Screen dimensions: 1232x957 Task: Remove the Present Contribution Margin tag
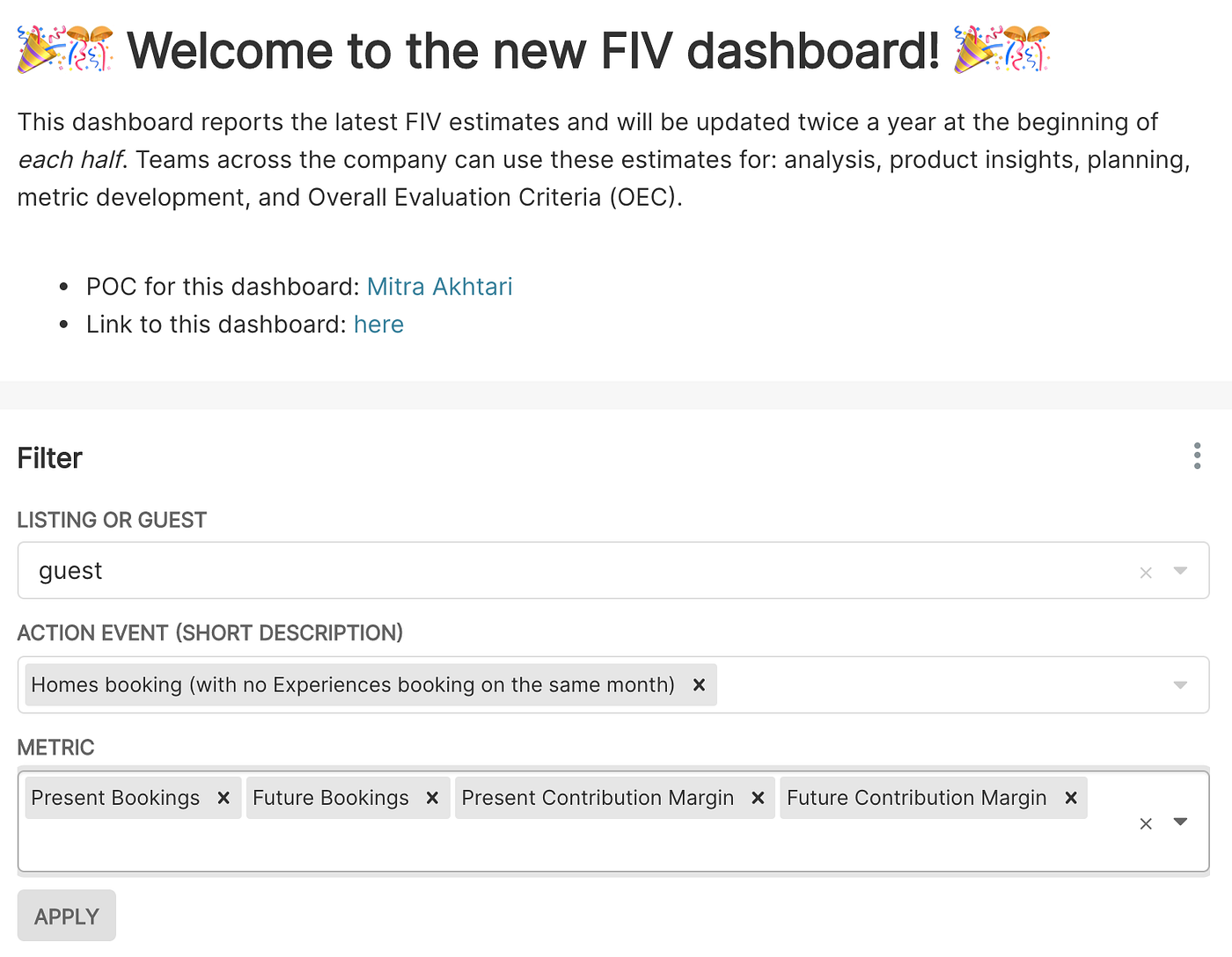click(x=758, y=798)
